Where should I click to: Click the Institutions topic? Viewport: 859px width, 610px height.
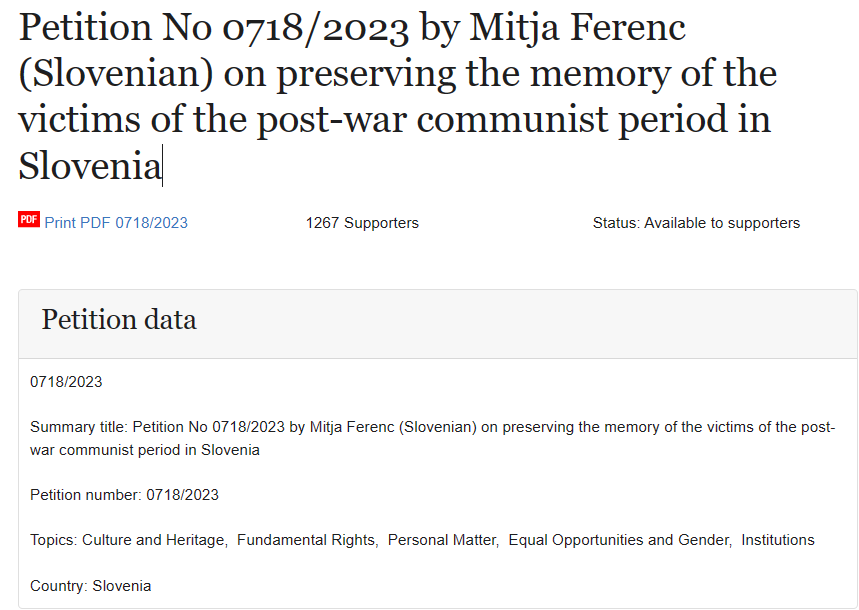[x=778, y=540]
